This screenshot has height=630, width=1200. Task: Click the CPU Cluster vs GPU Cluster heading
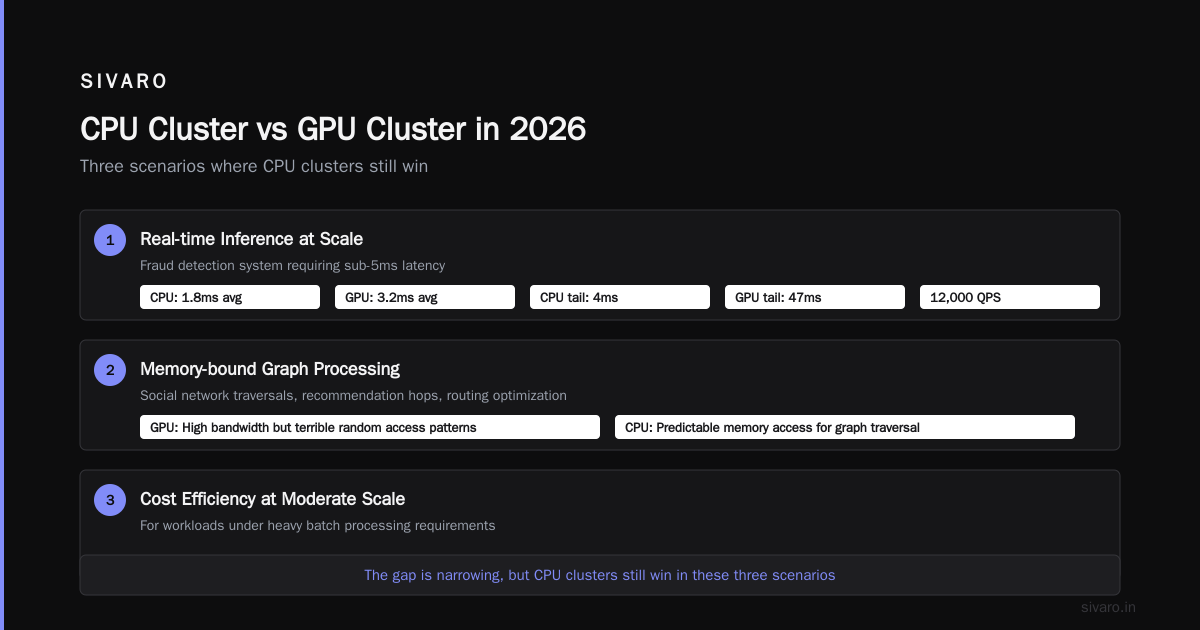tap(333, 129)
